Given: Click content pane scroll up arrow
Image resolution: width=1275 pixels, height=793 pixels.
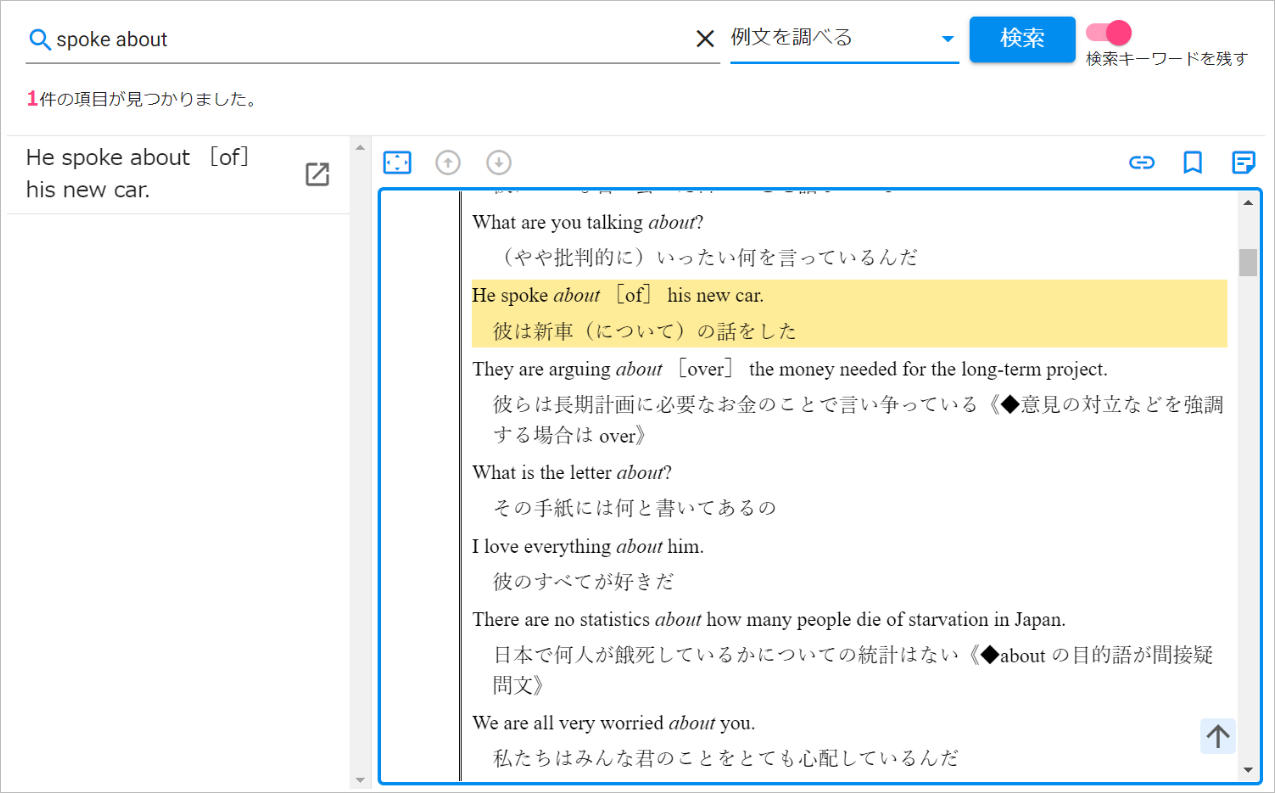Looking at the screenshot, I should click(x=1247, y=203).
